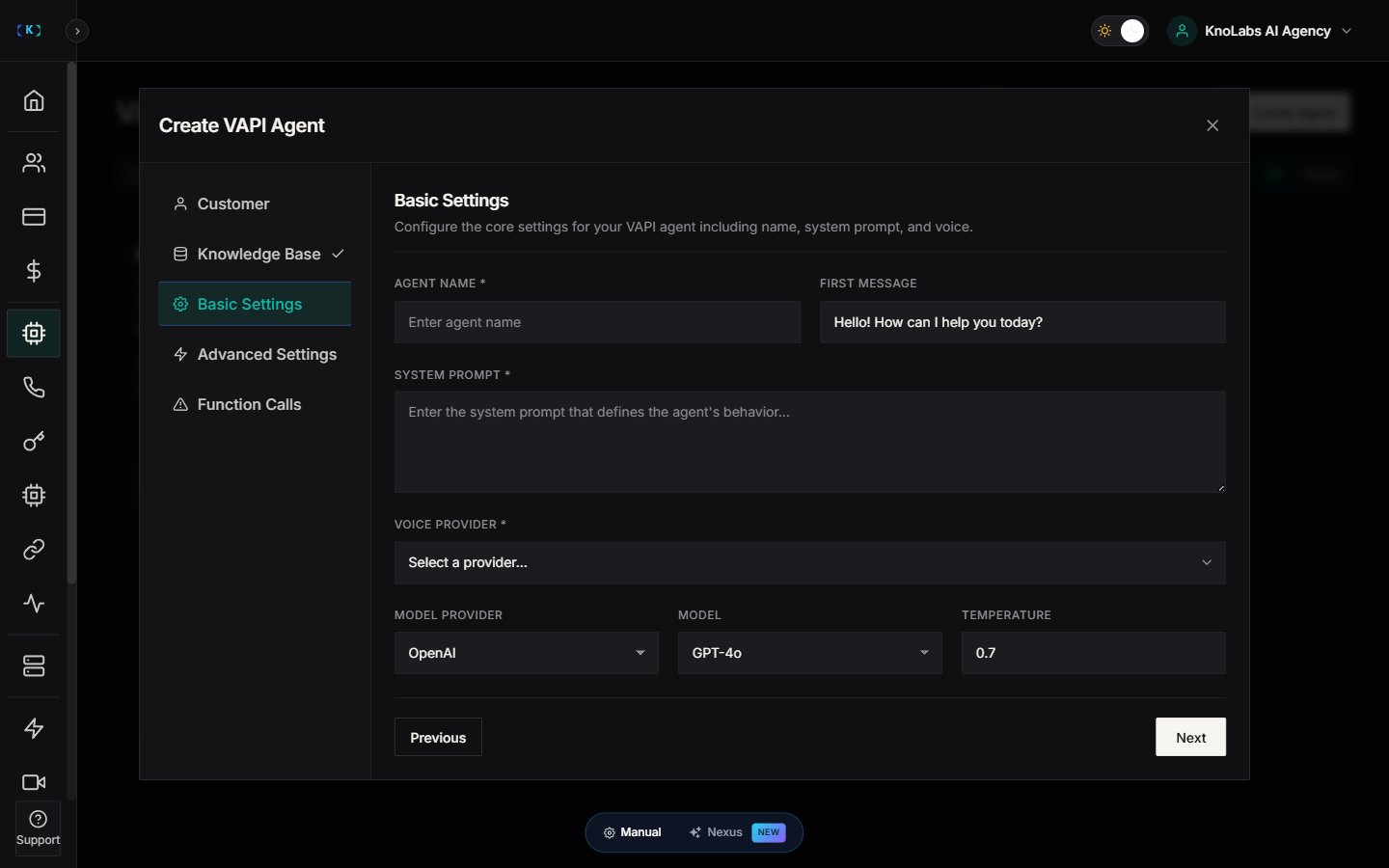Open the link integrations icon
This screenshot has width=1389, height=868.
(34, 550)
